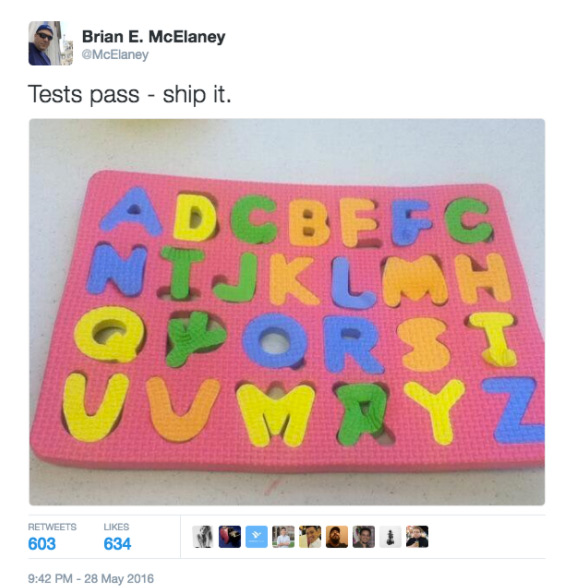The image size is (572, 588).
Task: Open the tweet timestamp 9:42 PM - 28 May 2016
Action: (x=91, y=578)
